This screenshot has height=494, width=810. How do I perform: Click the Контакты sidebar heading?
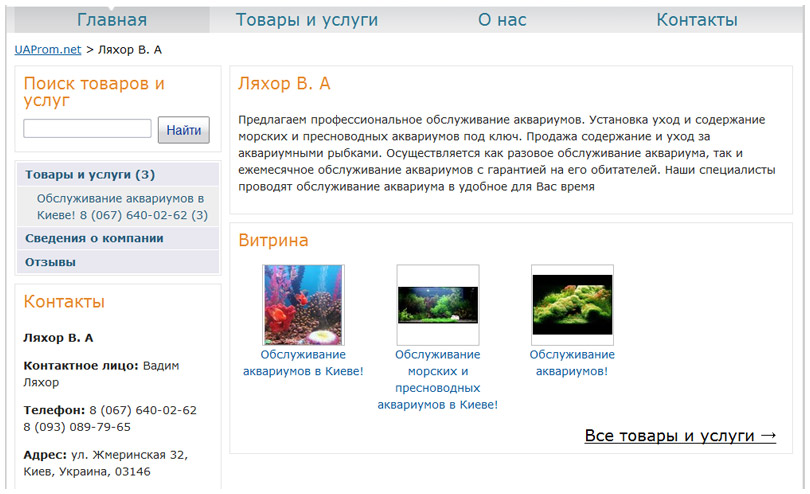64,301
